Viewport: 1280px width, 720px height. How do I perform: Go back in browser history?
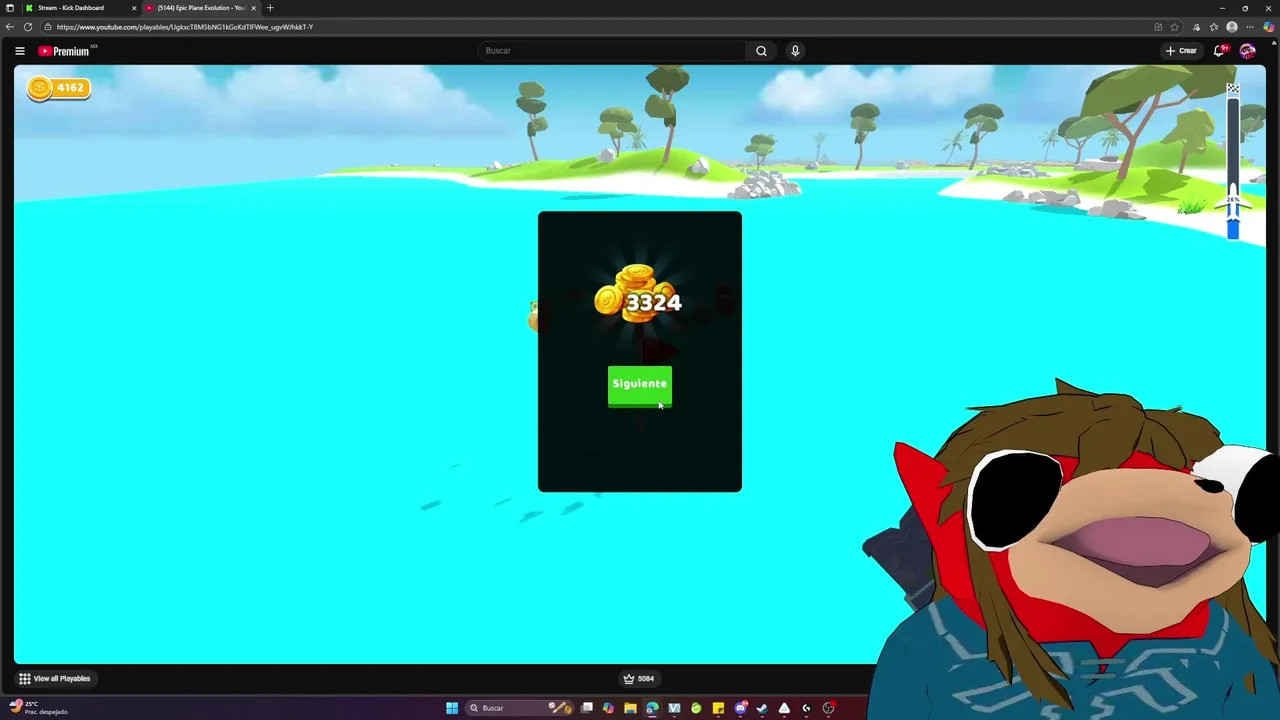pos(10,27)
